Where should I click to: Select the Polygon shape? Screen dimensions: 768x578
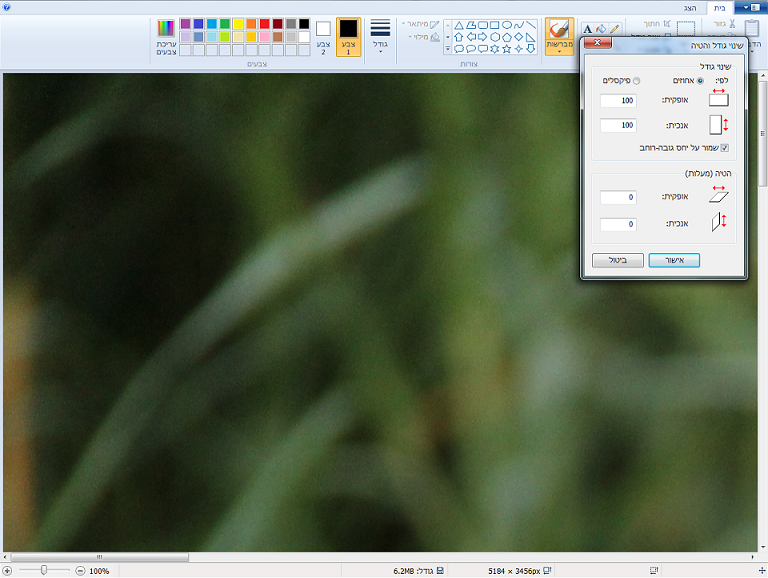pyautogui.click(x=471, y=25)
